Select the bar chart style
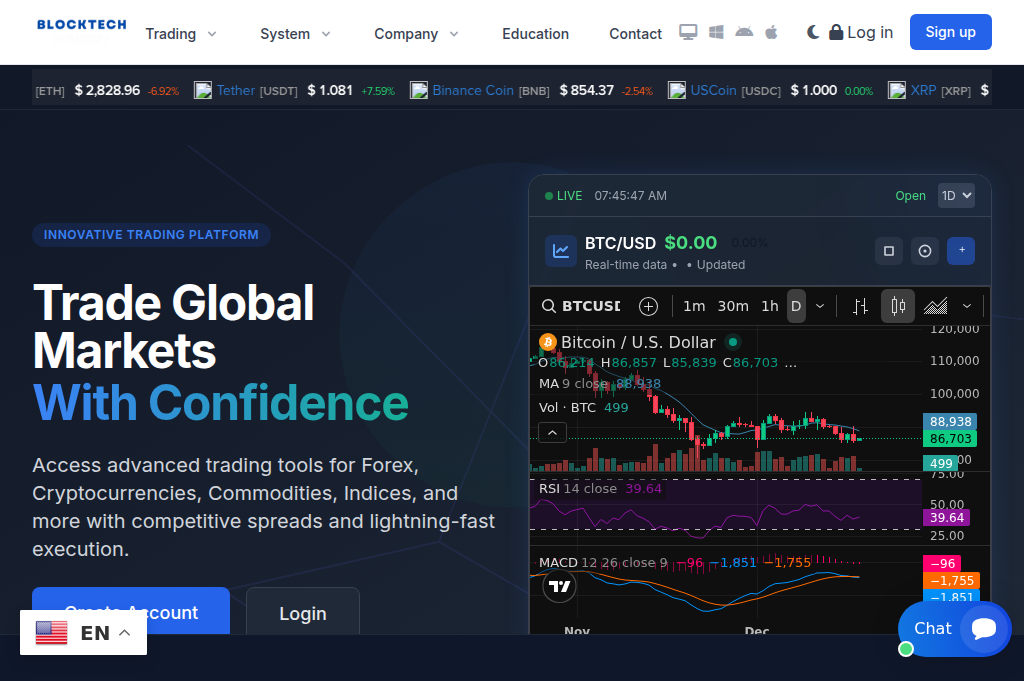The height and width of the screenshot is (681, 1024). [861, 306]
